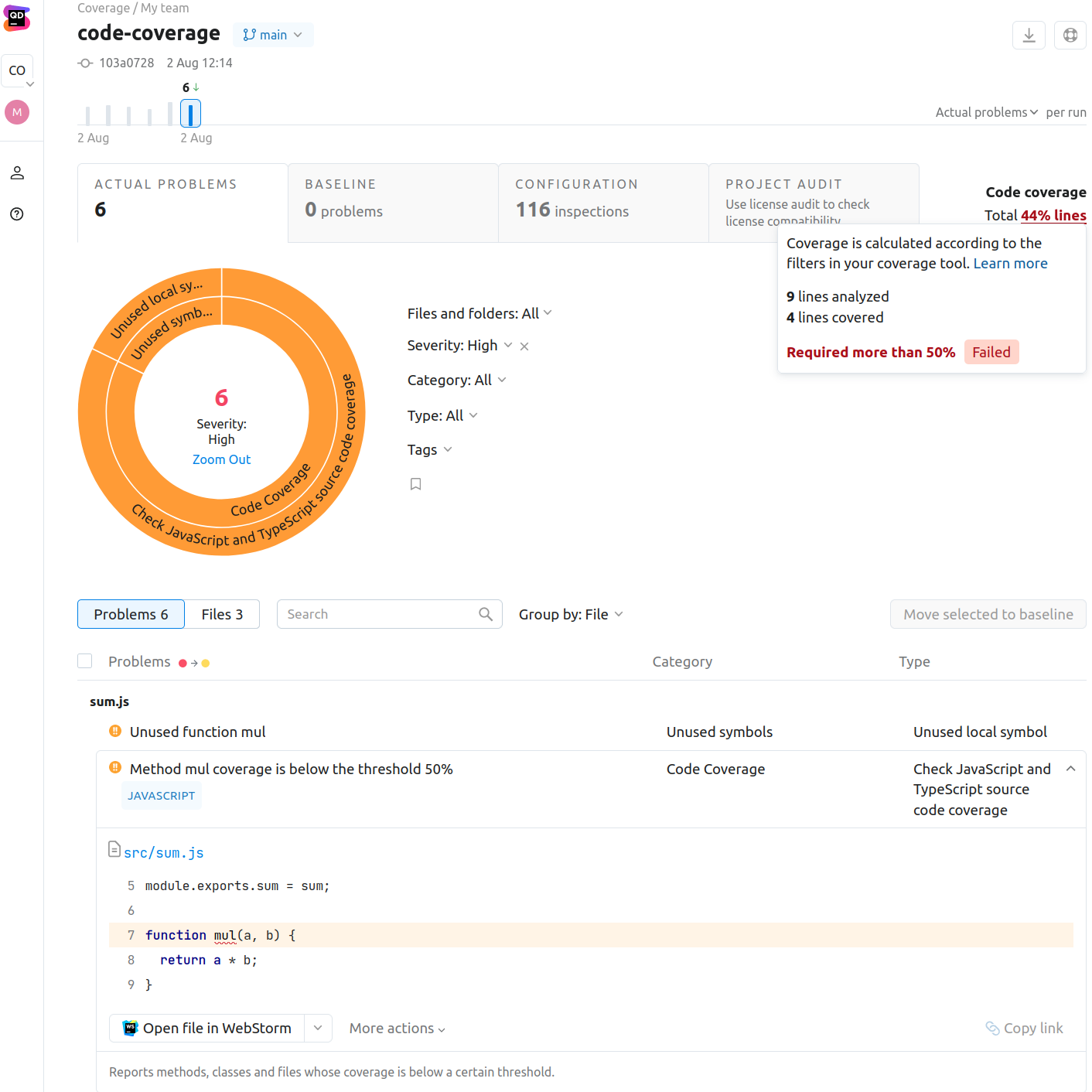Switch to the 'Files 3' tab
Image resolution: width=1092 pixels, height=1092 pixels.
[222, 613]
